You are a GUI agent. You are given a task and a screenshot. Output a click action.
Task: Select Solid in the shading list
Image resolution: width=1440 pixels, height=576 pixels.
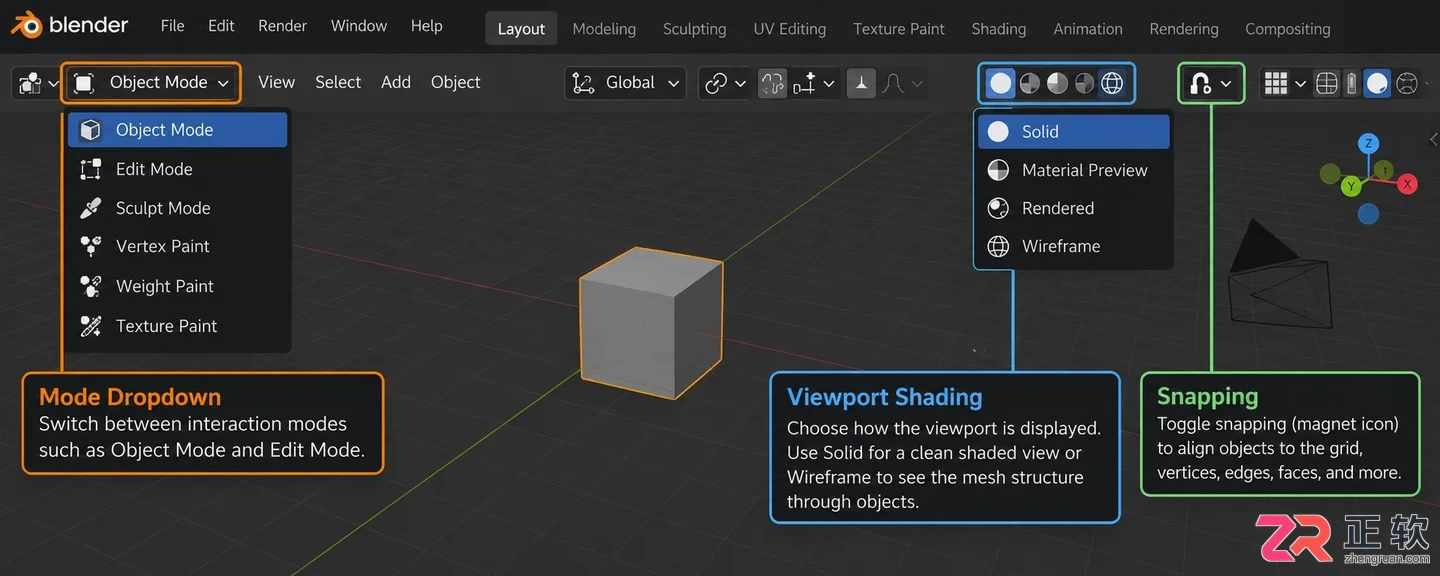1074,131
